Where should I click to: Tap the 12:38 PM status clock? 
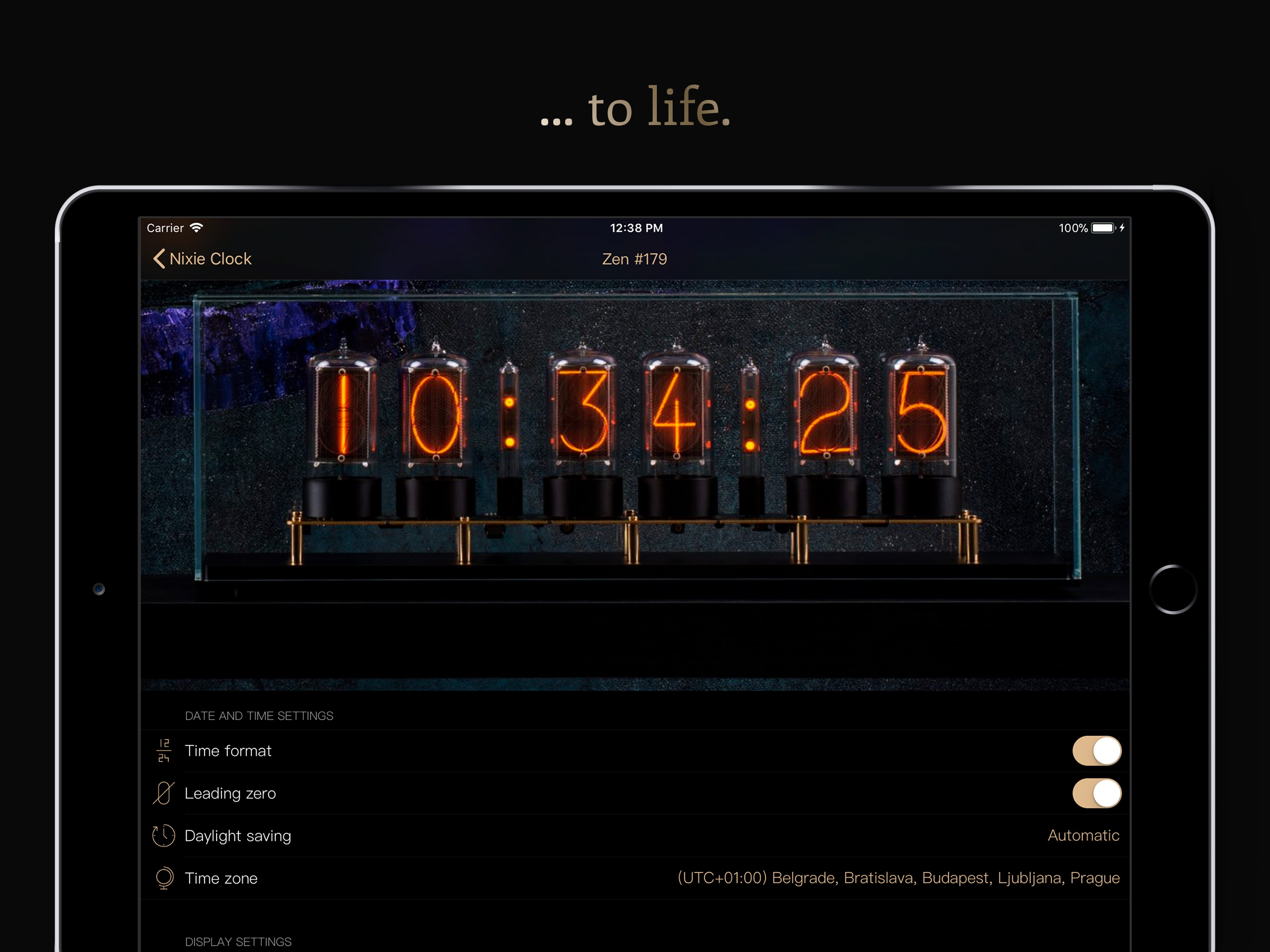[x=635, y=228]
